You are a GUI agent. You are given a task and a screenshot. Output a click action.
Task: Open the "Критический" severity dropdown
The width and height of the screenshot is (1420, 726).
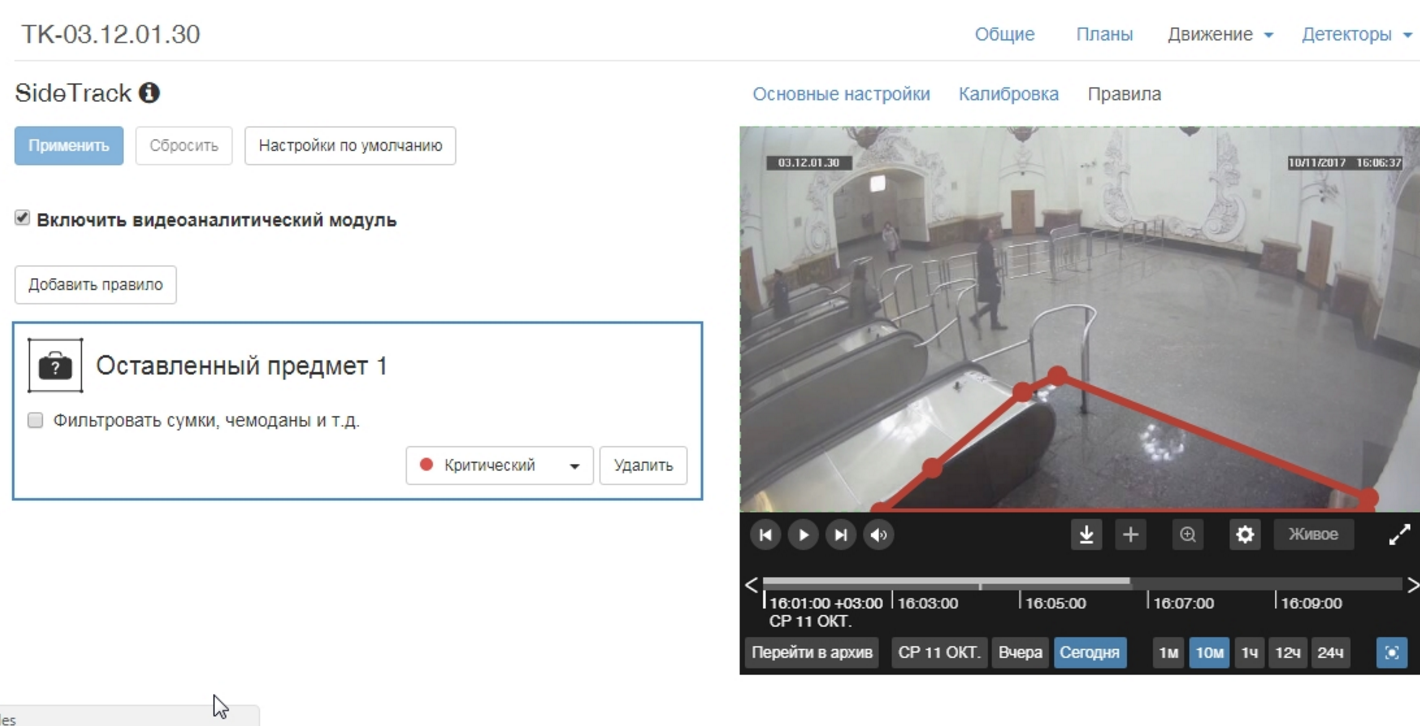point(499,465)
